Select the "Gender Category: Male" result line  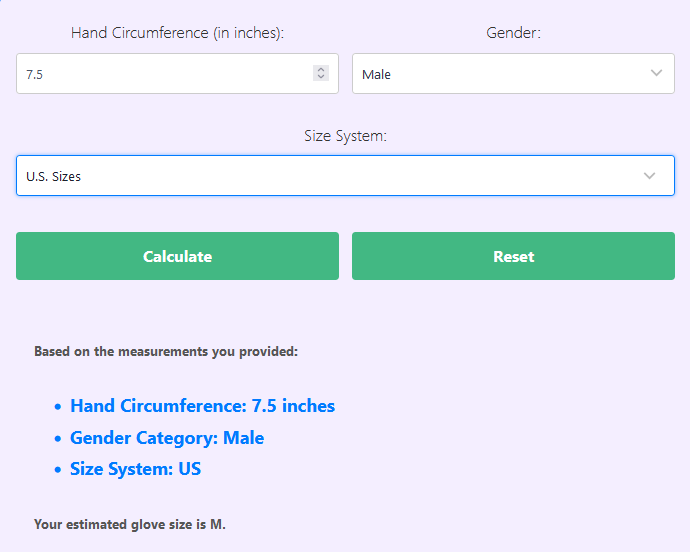pyautogui.click(x=166, y=438)
